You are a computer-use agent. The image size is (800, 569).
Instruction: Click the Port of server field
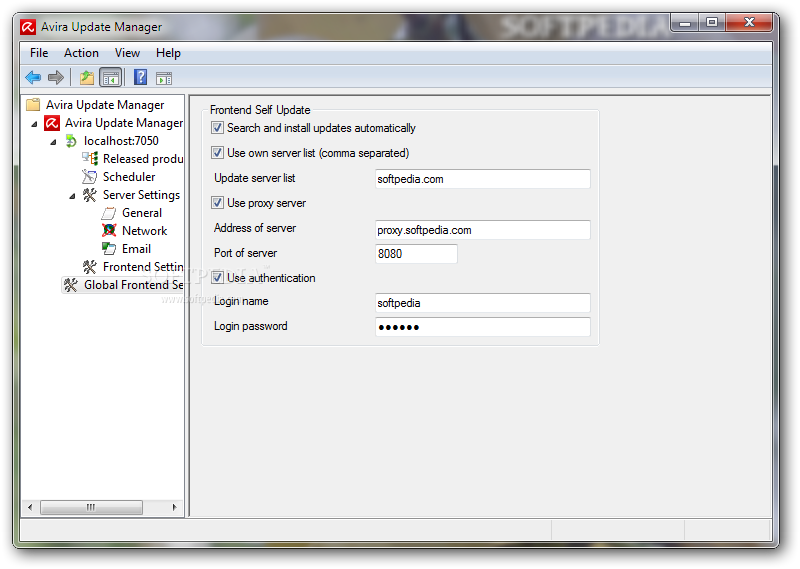(416, 254)
